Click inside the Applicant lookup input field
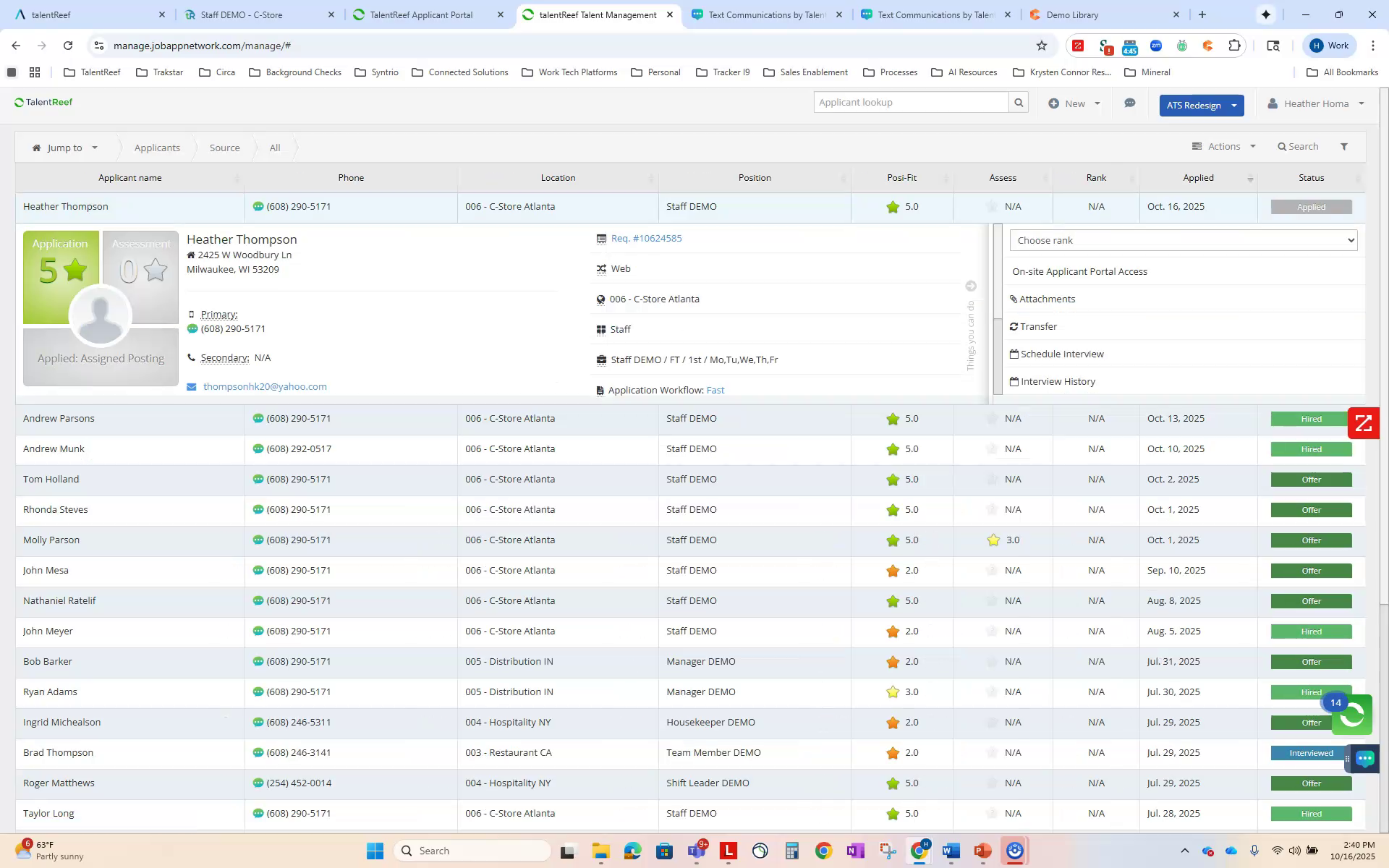The width and height of the screenshot is (1389, 868). (x=908, y=102)
